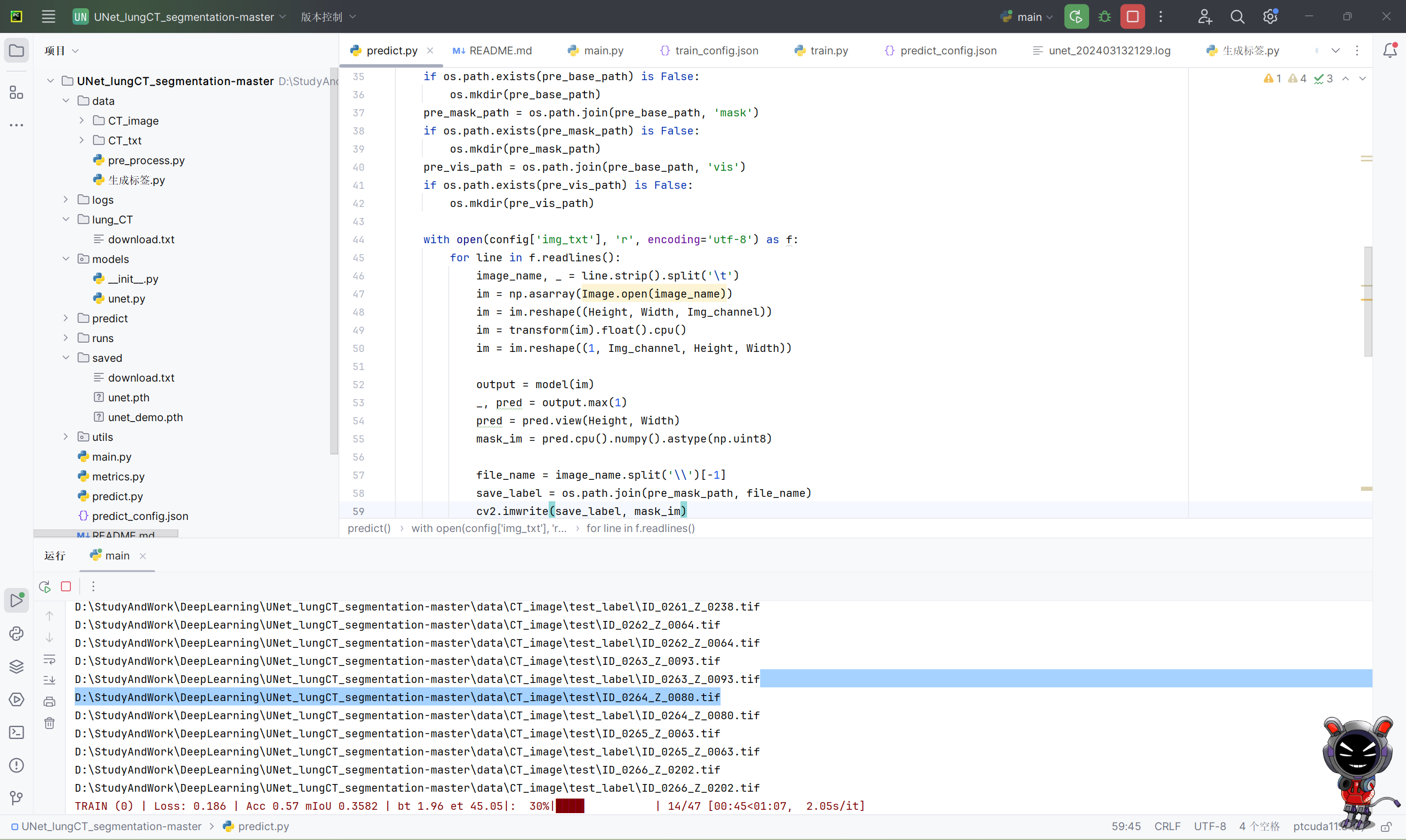Stop the running process with red square
The image size is (1406, 840).
pyautogui.click(x=1132, y=16)
